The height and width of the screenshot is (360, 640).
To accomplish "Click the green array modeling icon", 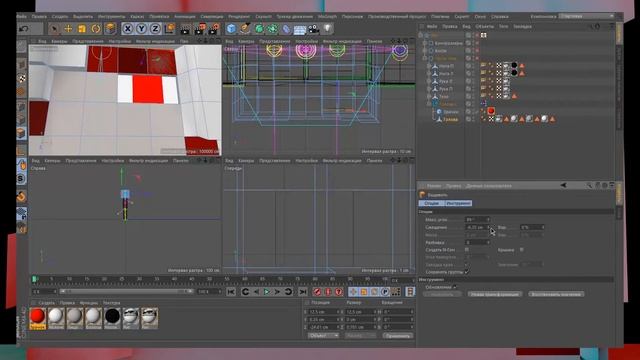I will (x=272, y=29).
